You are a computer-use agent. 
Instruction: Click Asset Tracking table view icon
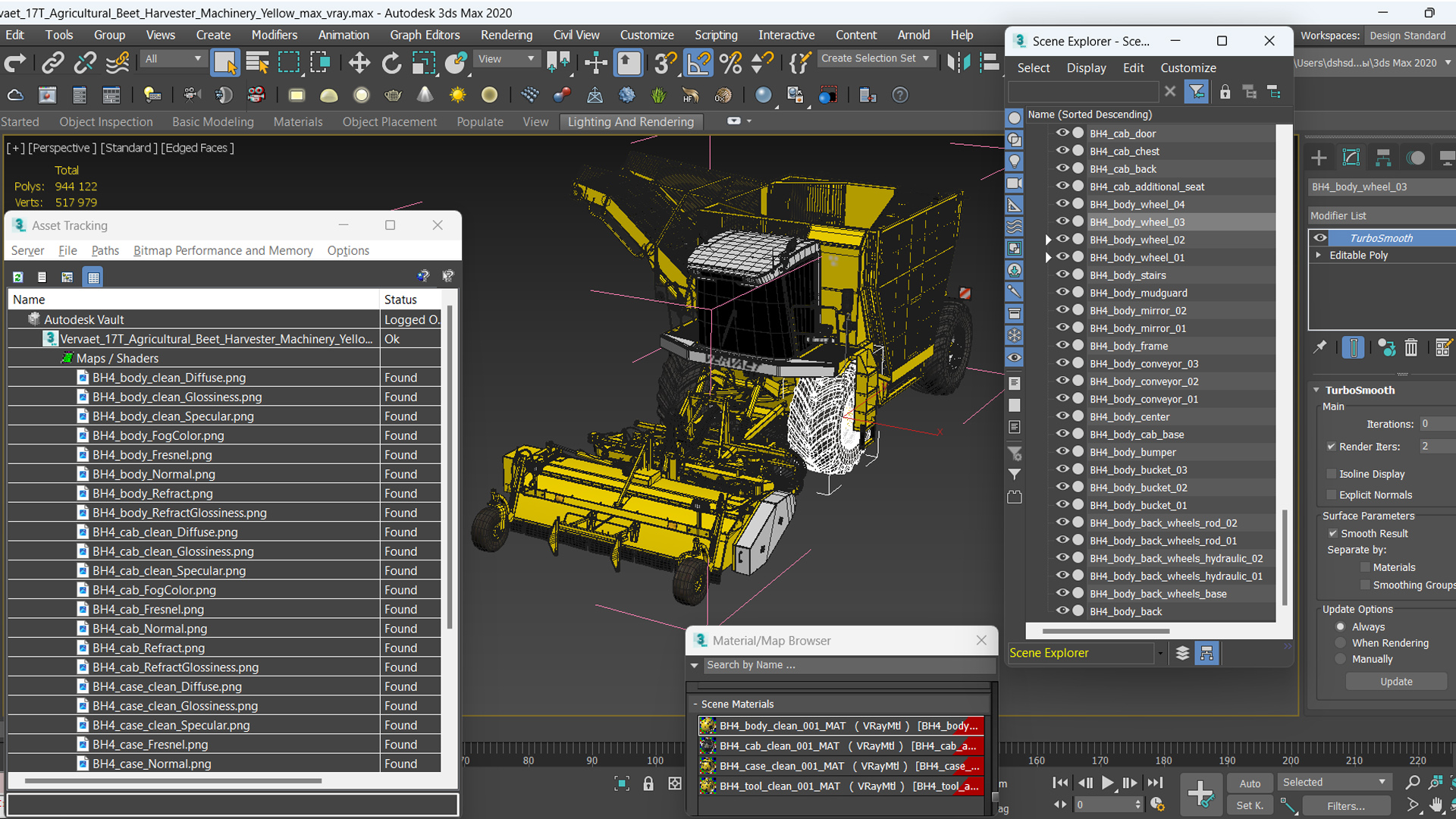click(93, 277)
